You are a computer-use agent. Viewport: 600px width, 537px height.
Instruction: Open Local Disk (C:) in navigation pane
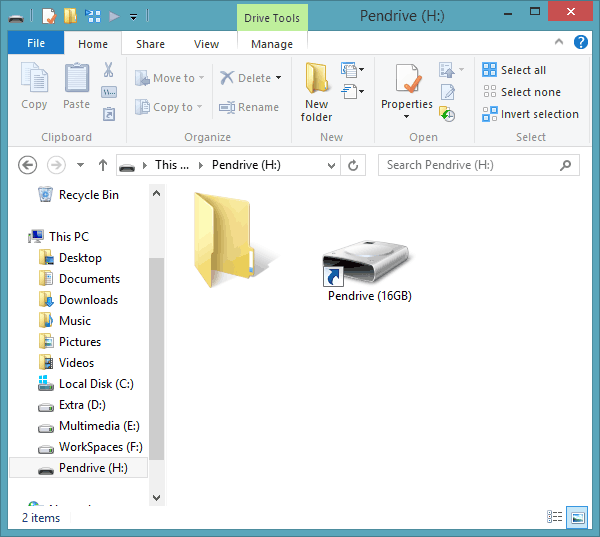[x=86, y=384]
